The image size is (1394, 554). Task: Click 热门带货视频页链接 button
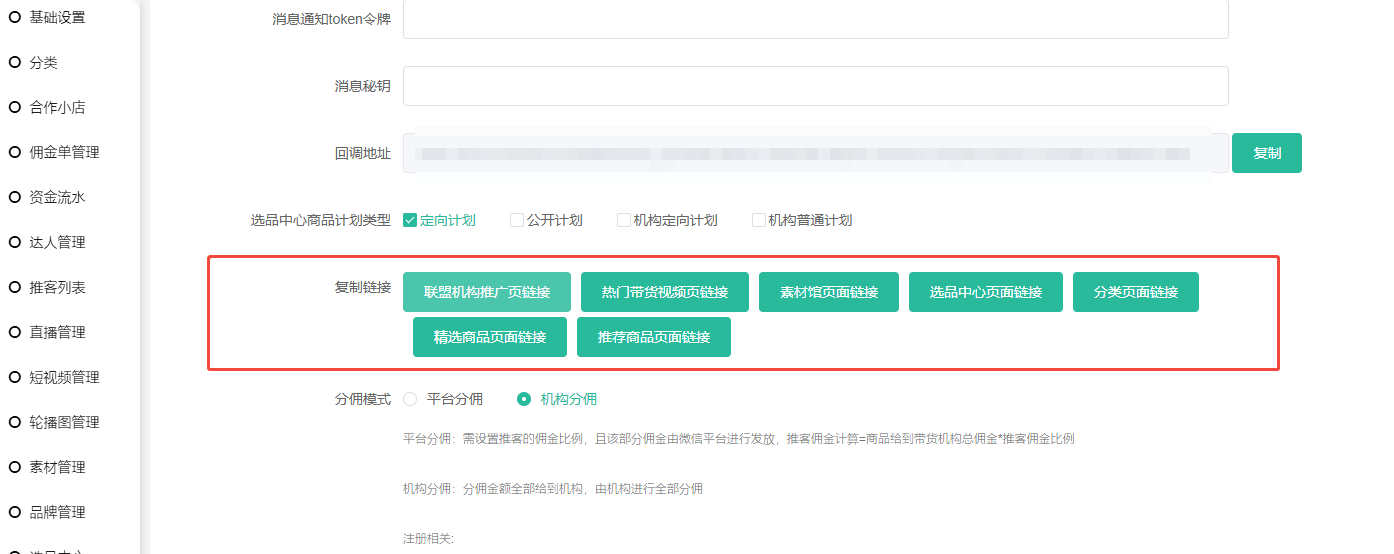pyautogui.click(x=665, y=292)
